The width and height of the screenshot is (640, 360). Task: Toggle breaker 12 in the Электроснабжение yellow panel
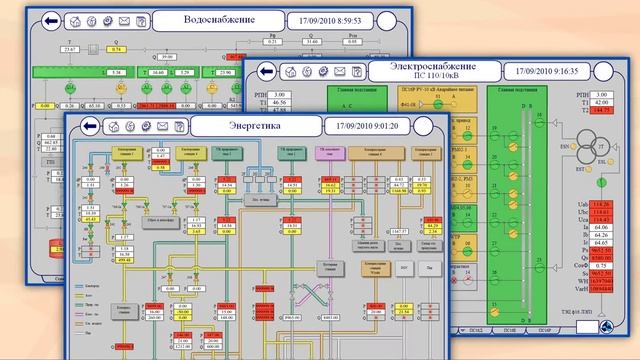point(468,136)
